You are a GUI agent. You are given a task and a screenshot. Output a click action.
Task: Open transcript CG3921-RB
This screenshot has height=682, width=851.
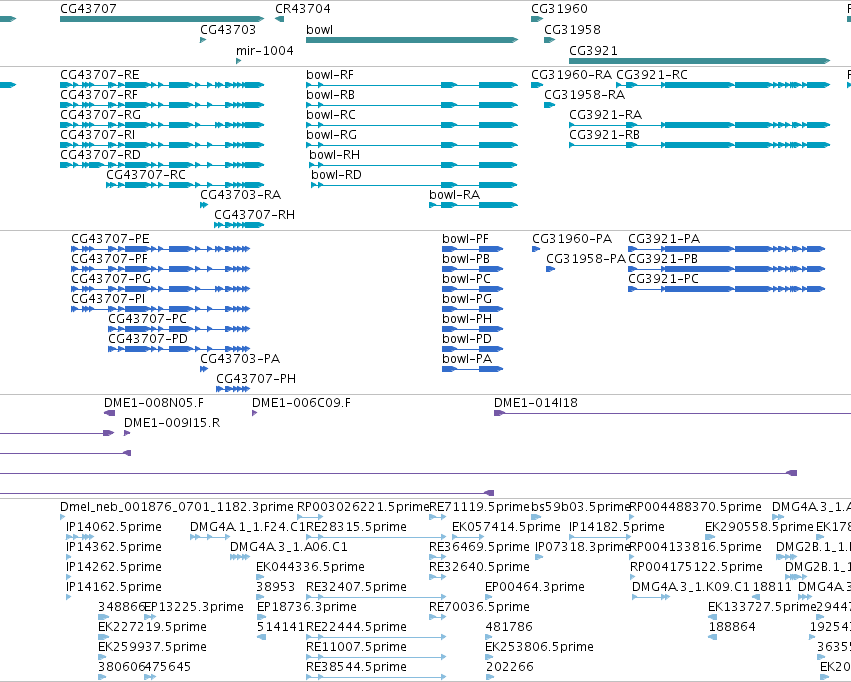[700, 145]
